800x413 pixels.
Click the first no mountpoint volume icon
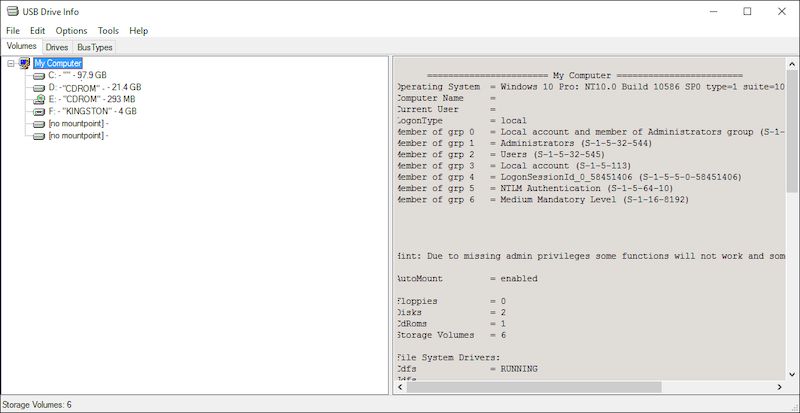39,124
